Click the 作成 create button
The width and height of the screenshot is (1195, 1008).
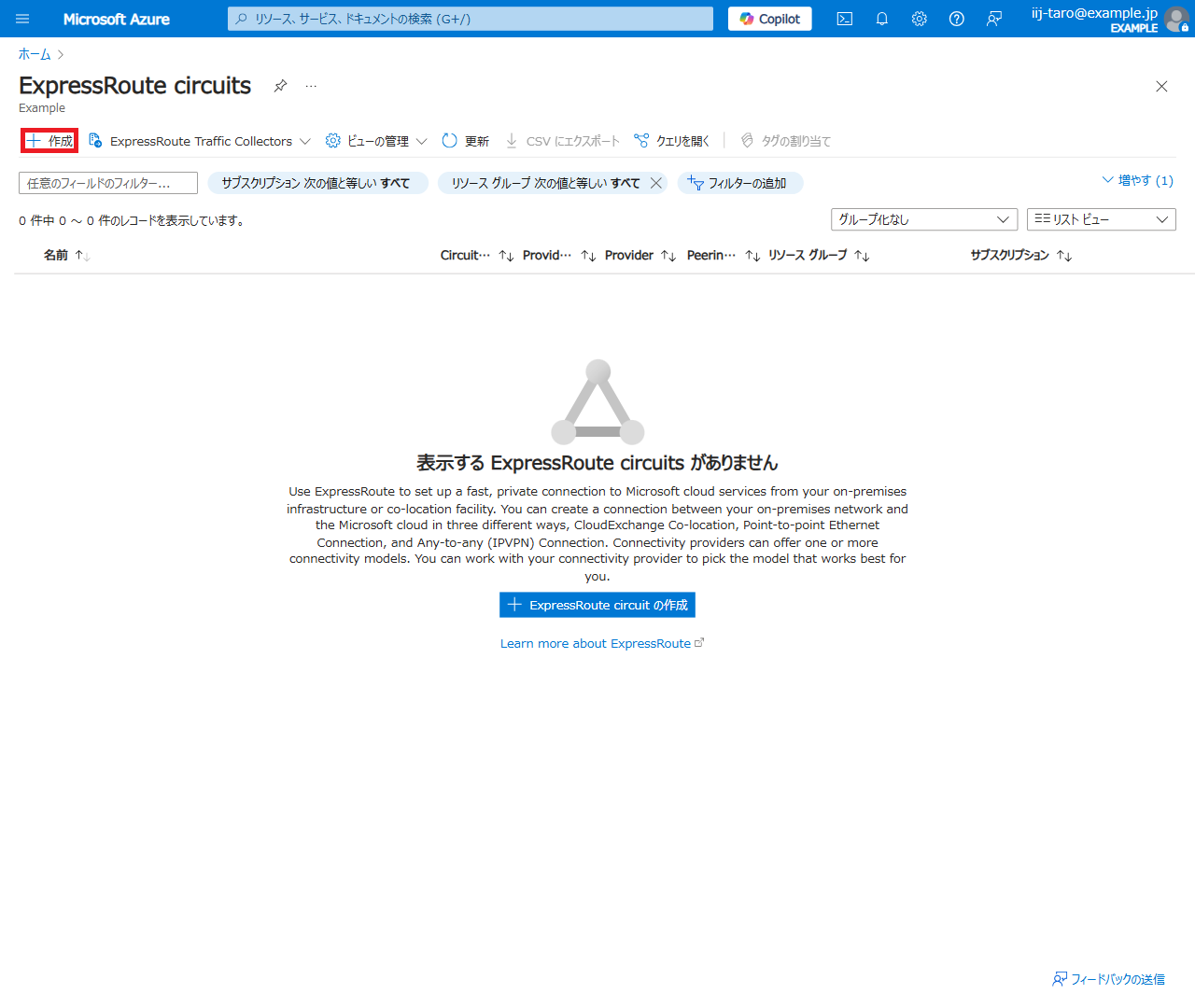(49, 141)
